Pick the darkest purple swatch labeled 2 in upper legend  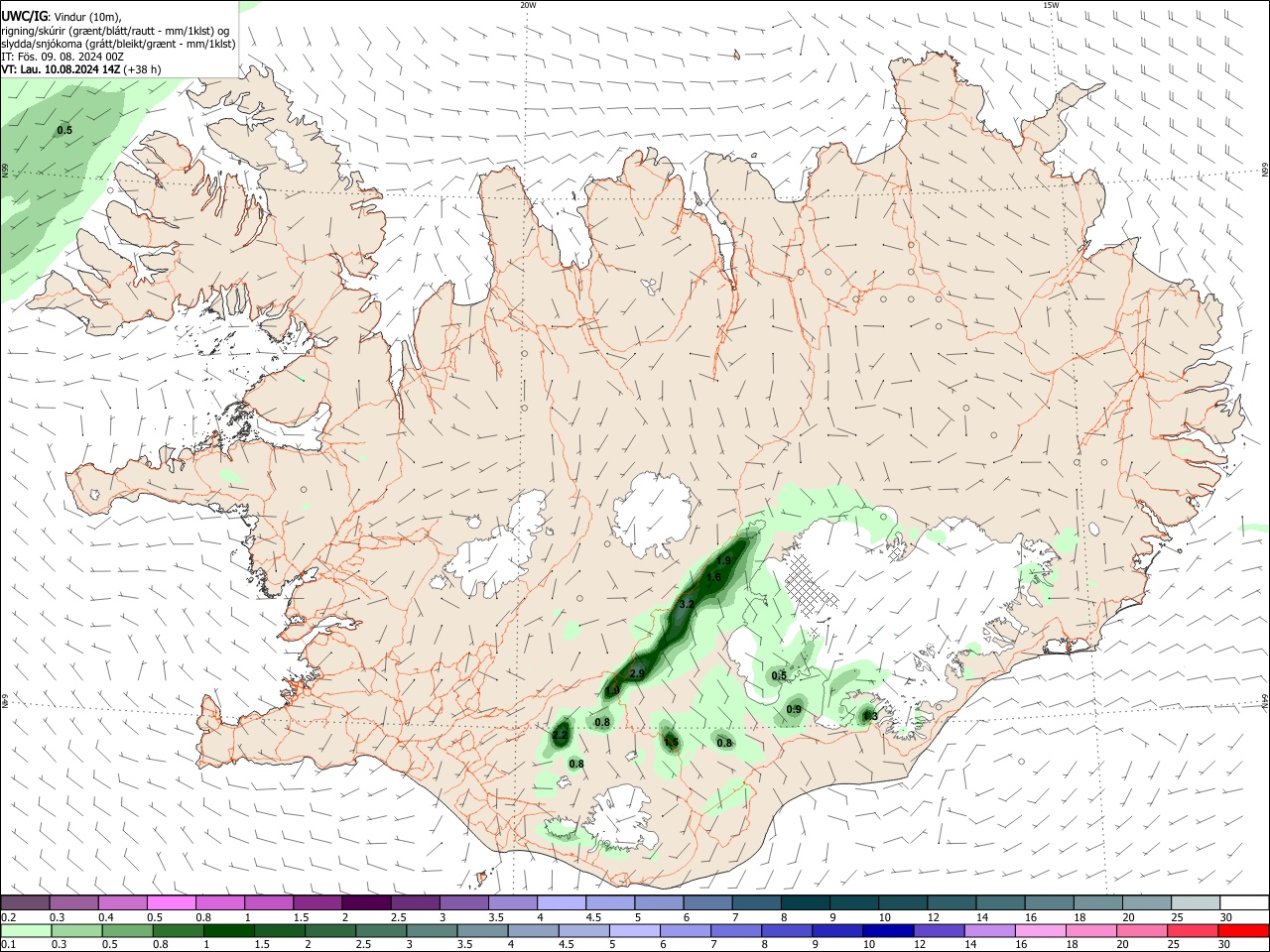click(366, 902)
